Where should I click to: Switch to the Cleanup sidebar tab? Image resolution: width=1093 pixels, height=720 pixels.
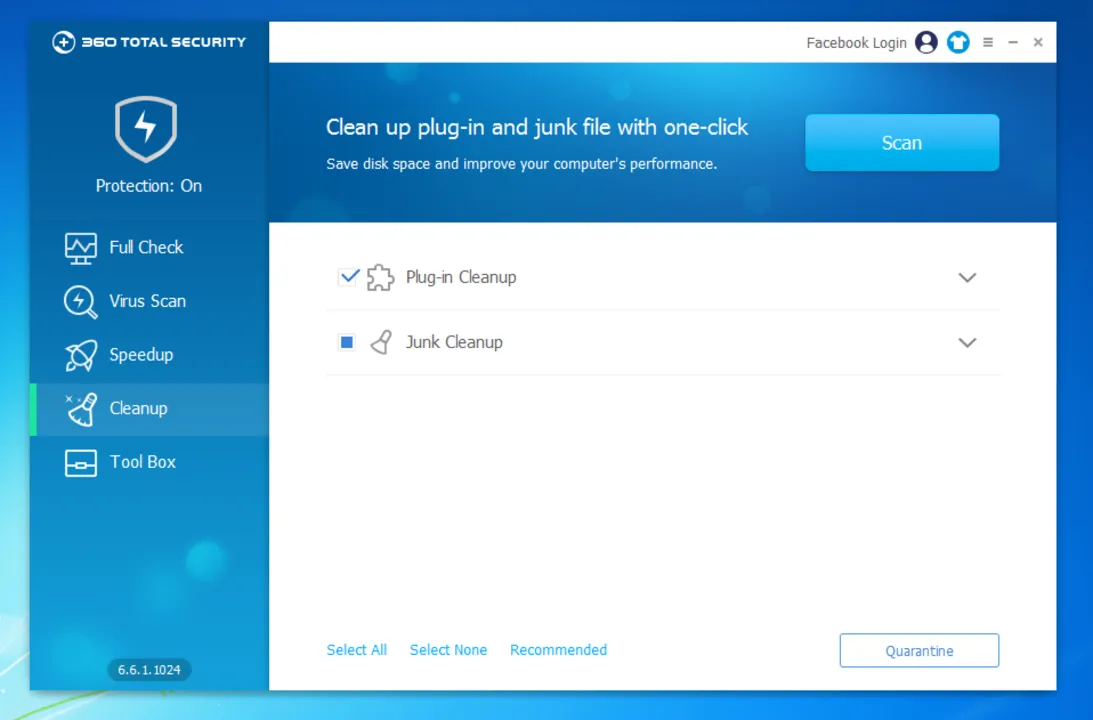coord(149,409)
